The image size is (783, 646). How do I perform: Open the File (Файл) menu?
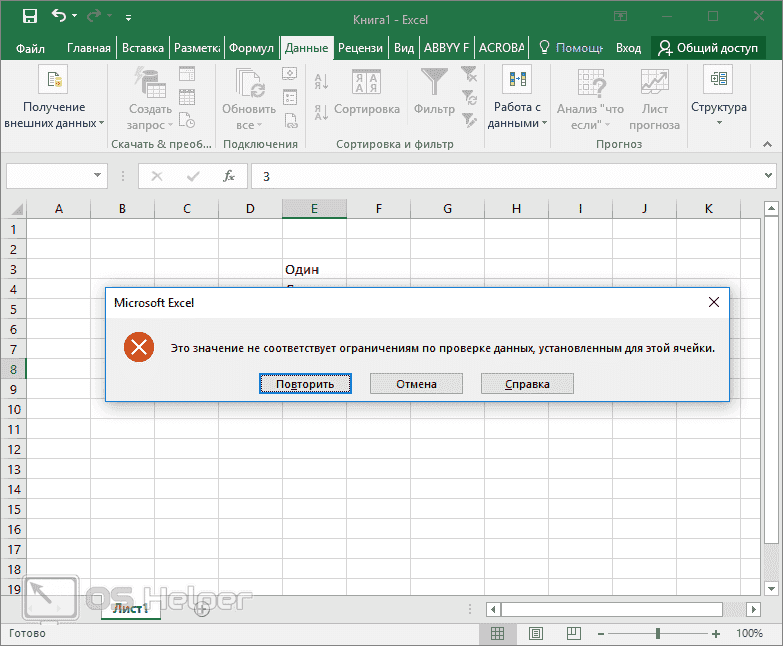click(30, 48)
